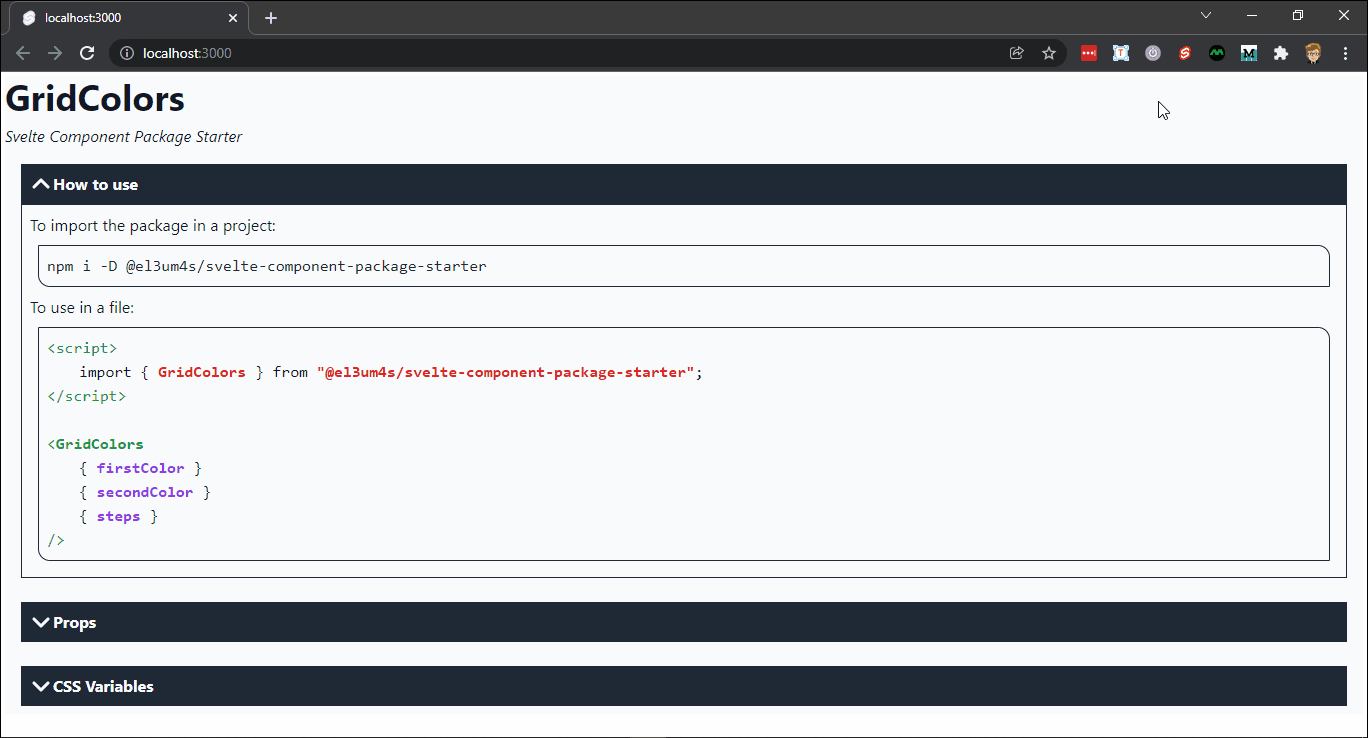Go forward in browser history
1368x738 pixels.
pos(55,53)
